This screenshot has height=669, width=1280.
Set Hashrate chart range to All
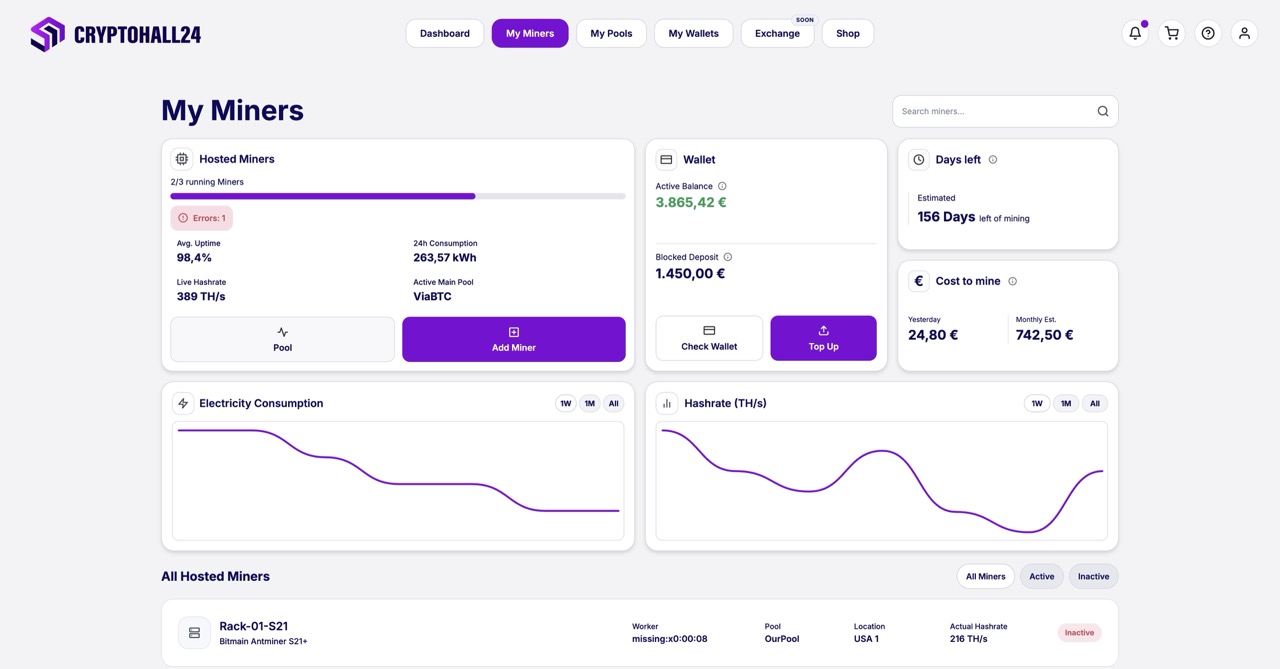pos(1094,403)
